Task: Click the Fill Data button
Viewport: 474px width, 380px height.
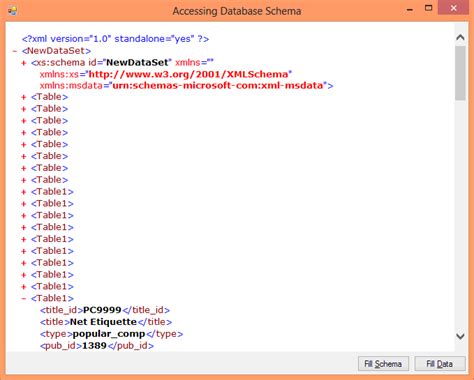Action: point(440,364)
